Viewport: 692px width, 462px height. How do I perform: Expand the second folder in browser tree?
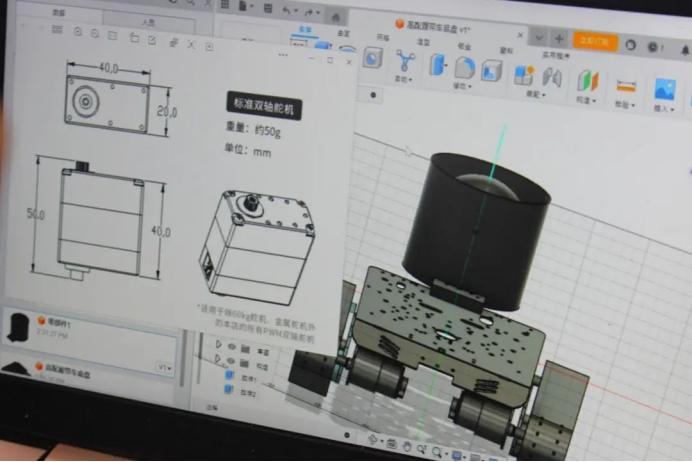pyautogui.click(x=218, y=358)
